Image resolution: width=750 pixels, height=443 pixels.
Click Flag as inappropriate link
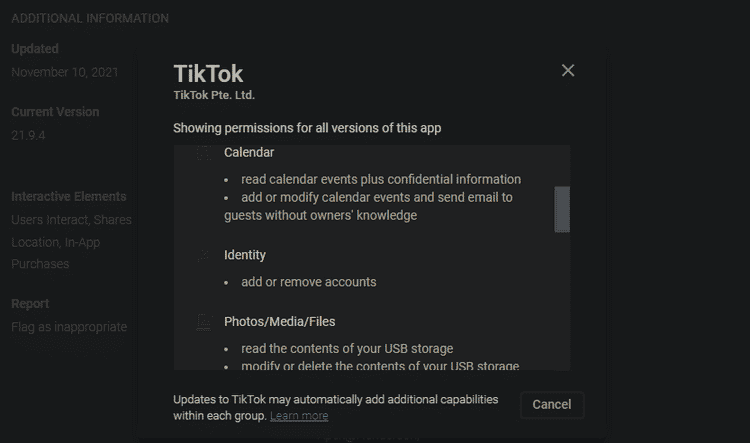[69, 327]
